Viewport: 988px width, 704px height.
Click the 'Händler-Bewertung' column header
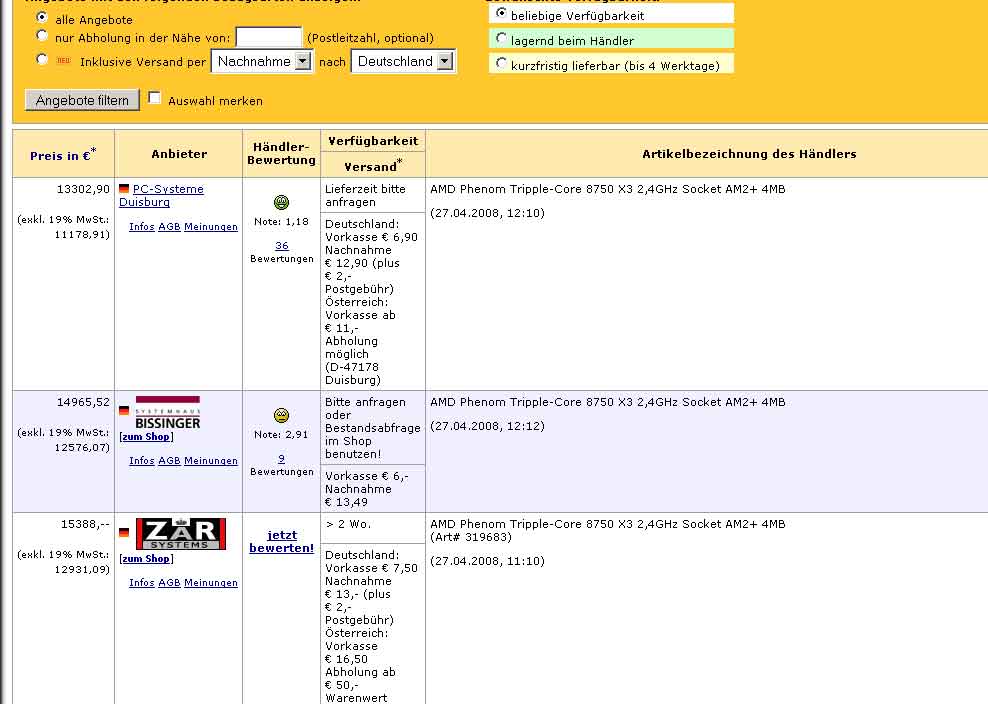point(282,154)
